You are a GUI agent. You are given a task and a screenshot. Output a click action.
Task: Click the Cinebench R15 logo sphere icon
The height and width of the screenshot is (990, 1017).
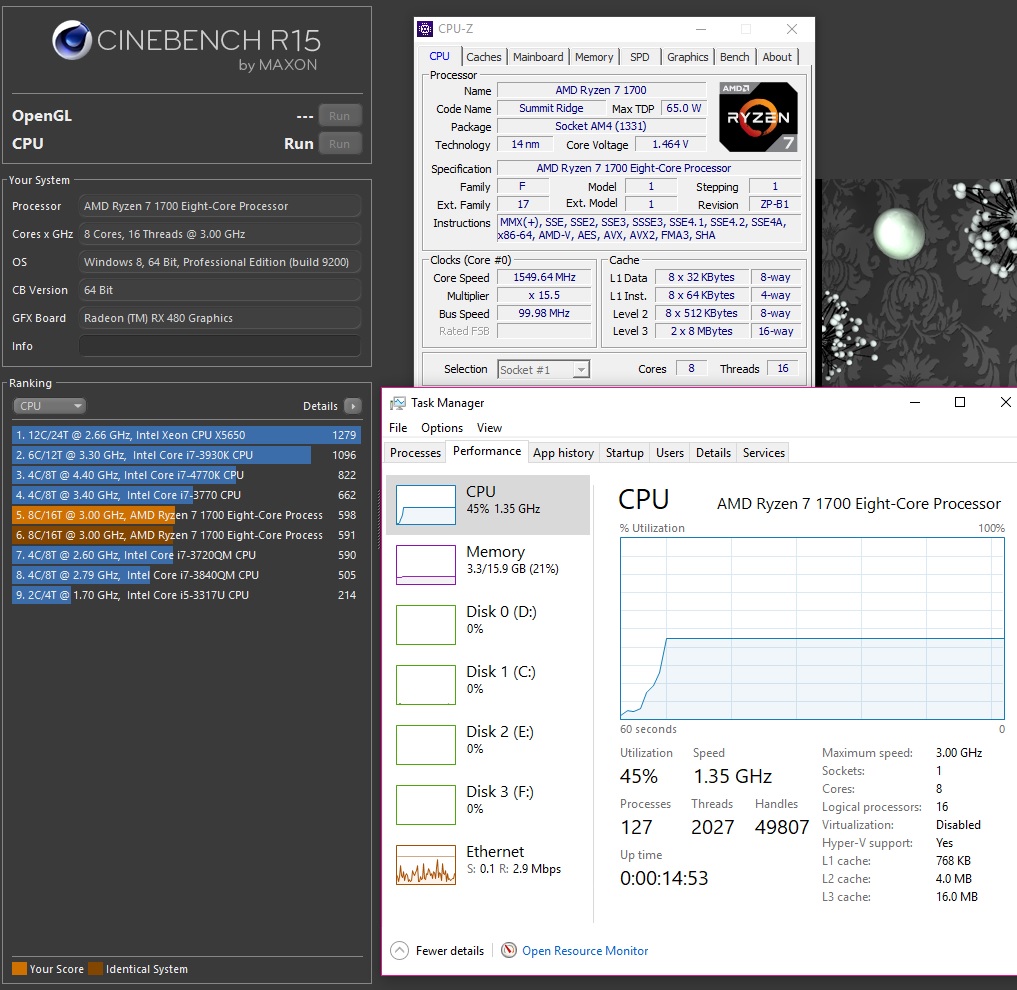[71, 40]
